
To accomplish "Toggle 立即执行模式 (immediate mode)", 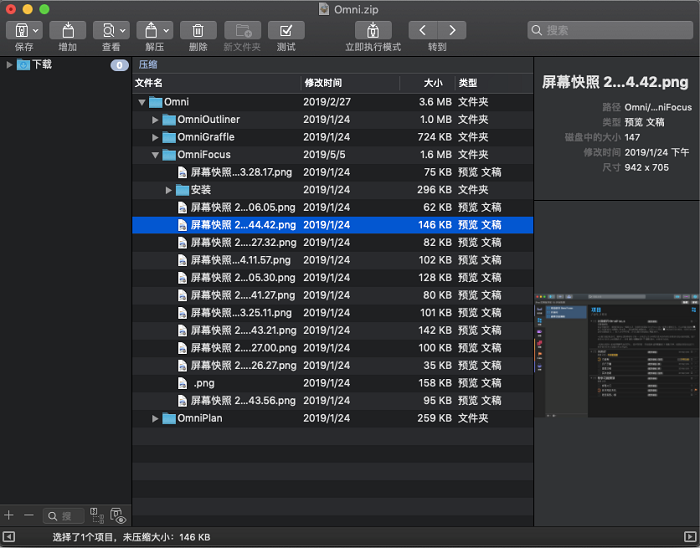I will (373, 30).
